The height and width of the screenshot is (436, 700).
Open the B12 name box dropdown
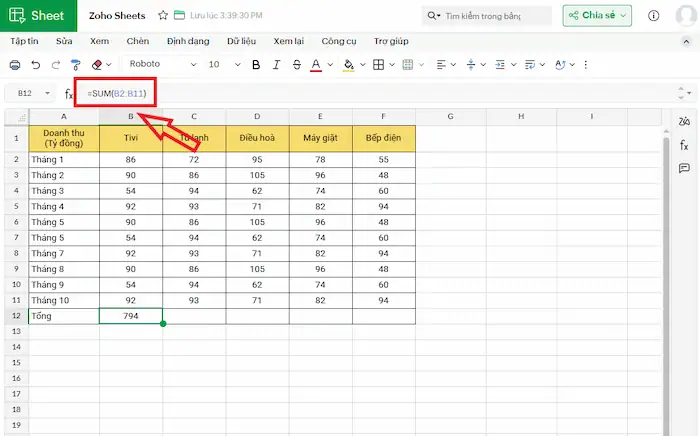(47, 93)
